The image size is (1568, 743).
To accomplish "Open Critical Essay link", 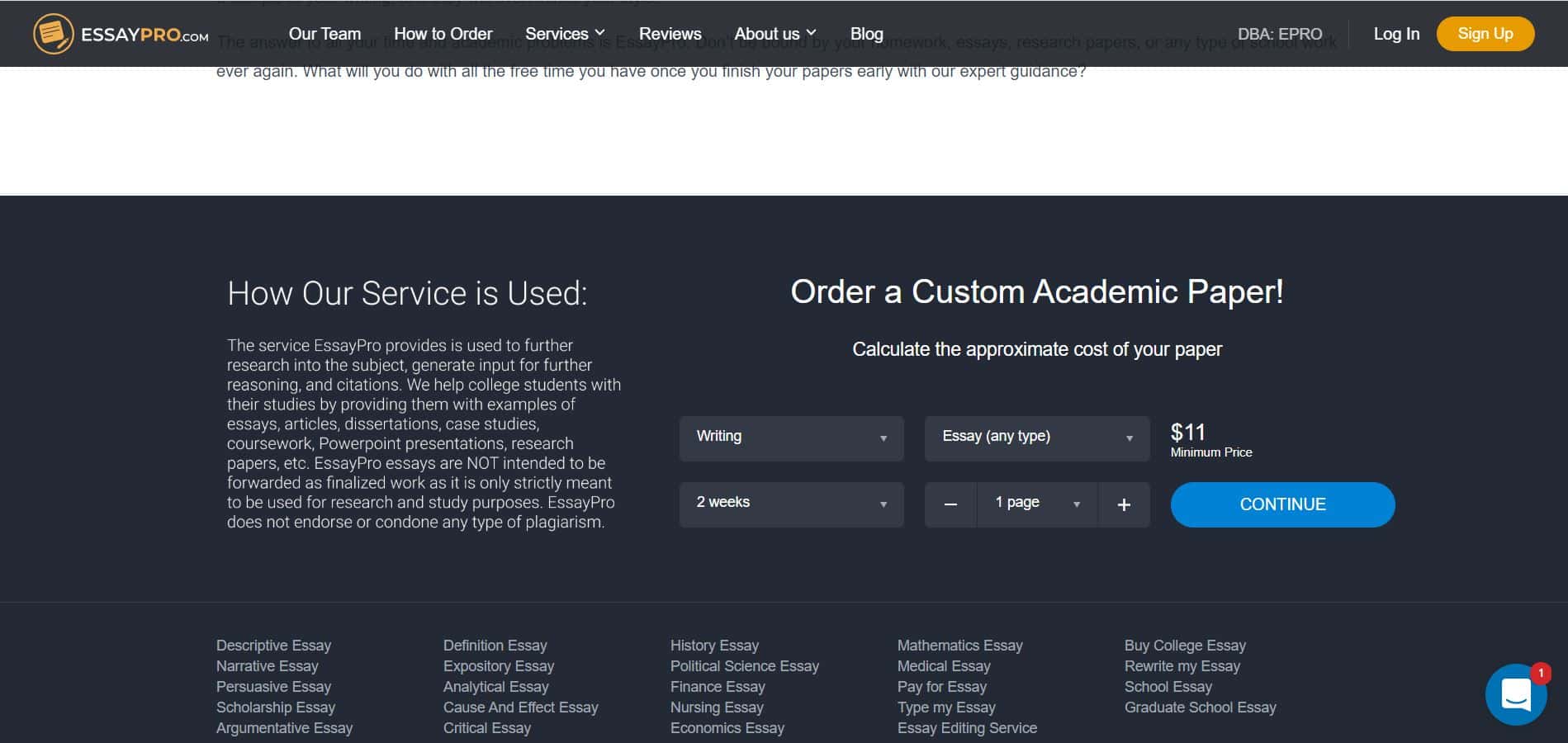I will coord(487,728).
